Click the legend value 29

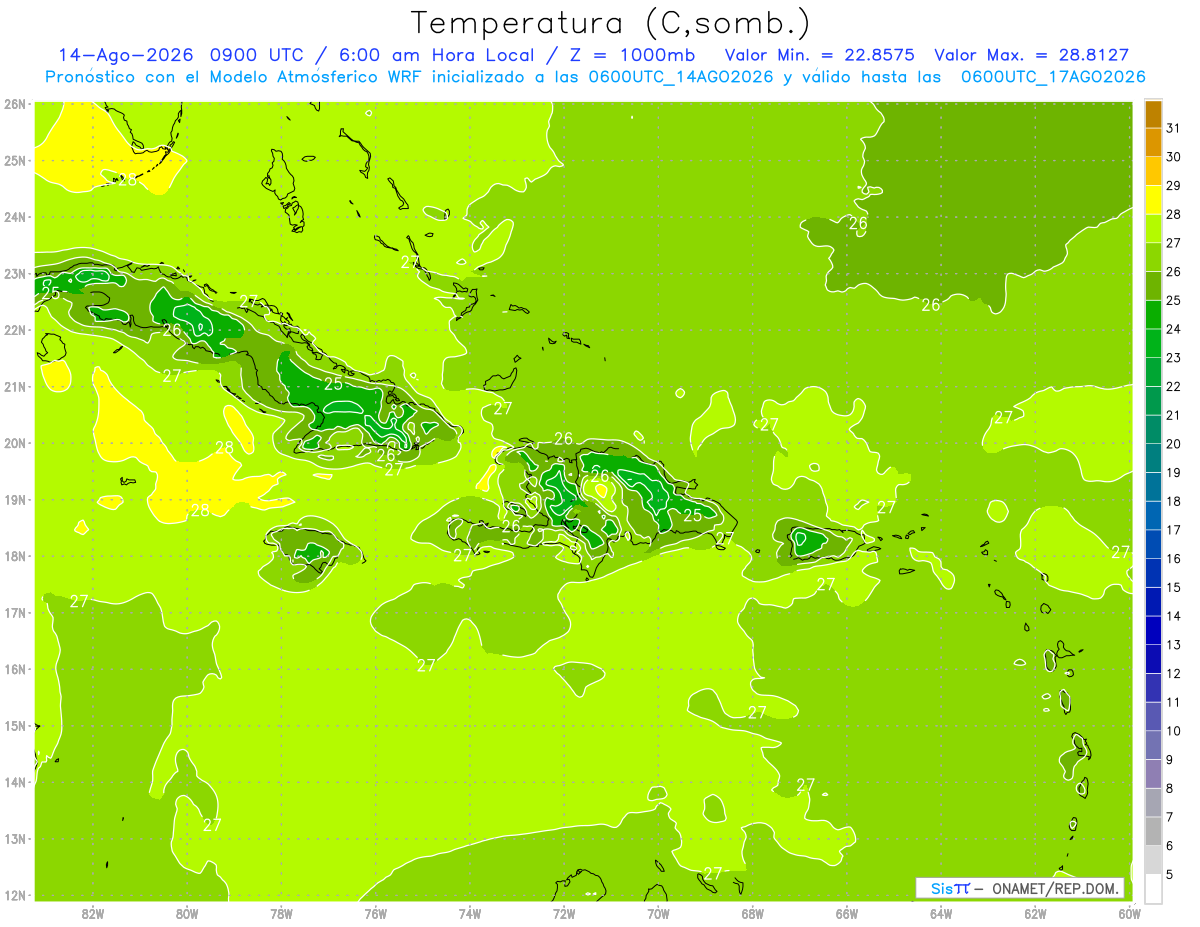pos(1173,186)
